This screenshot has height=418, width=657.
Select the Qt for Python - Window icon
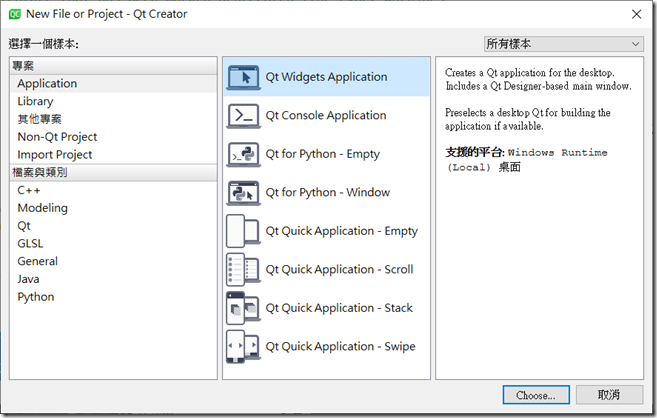(x=243, y=193)
